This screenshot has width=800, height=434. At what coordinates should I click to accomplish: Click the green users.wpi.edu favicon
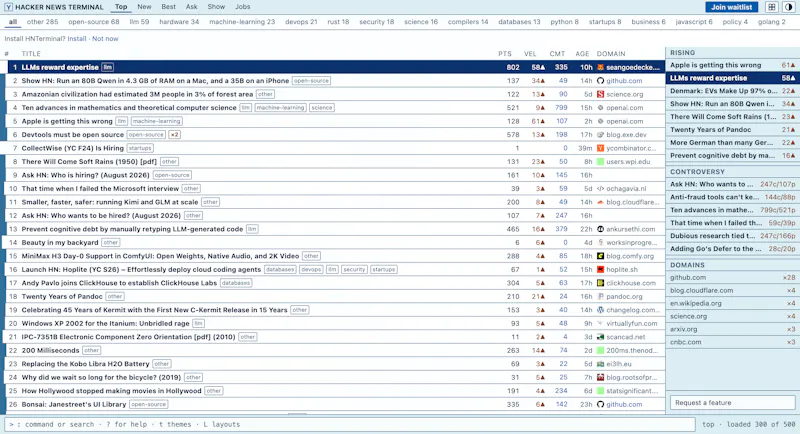coord(601,162)
